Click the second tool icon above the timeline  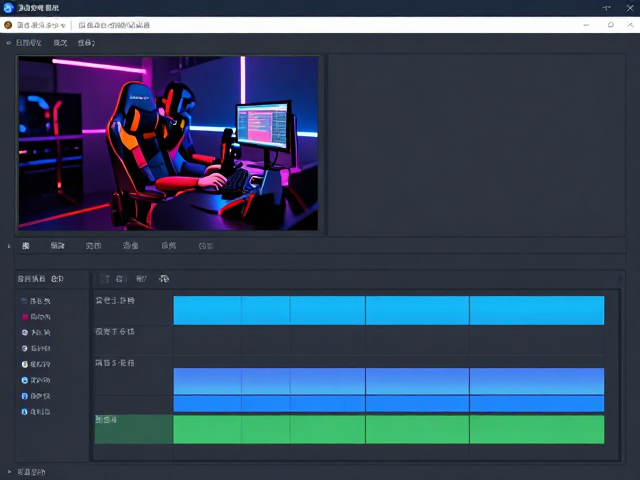pyautogui.click(x=119, y=279)
